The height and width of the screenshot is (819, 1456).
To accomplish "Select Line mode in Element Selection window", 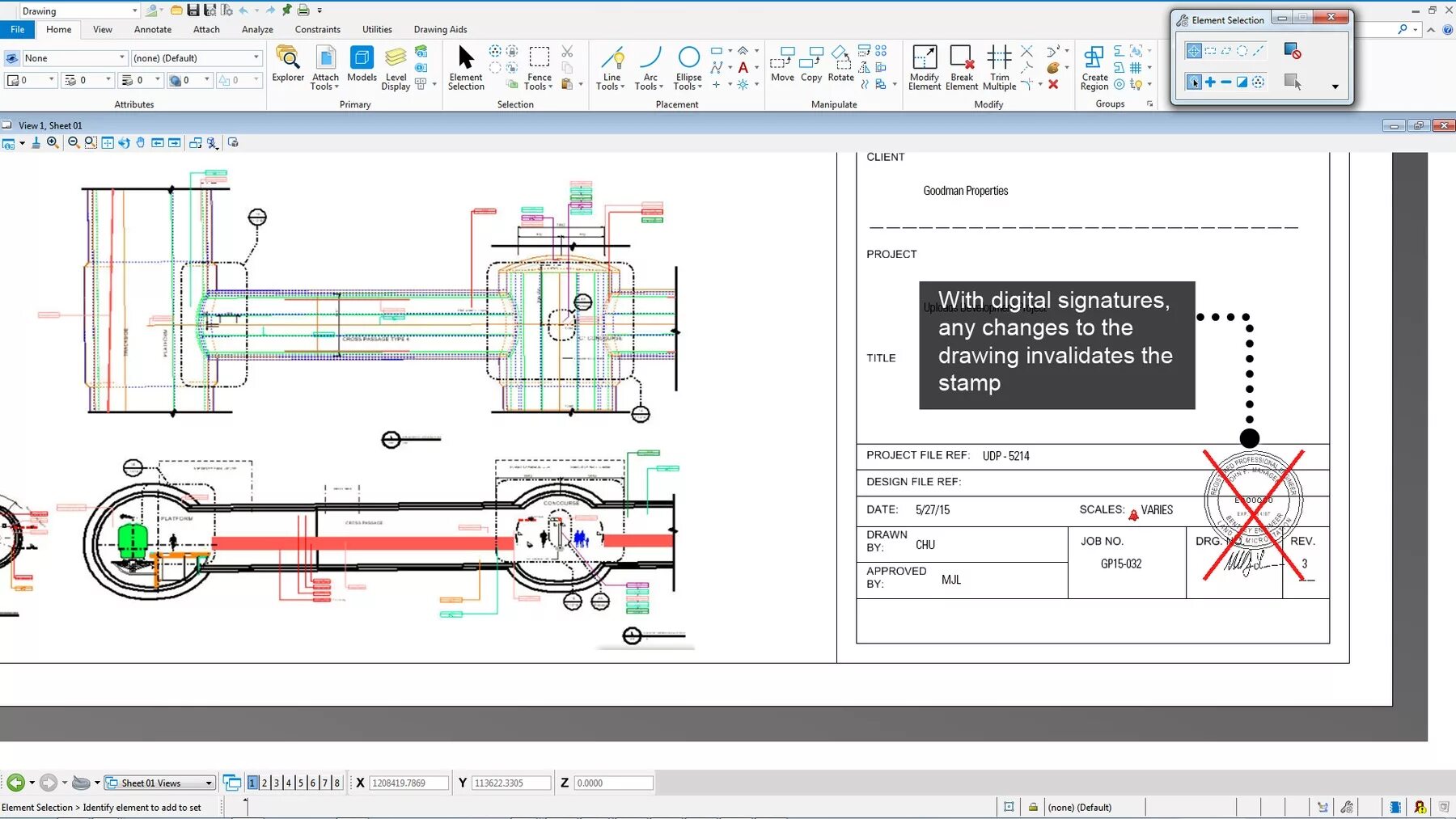I will [1259, 51].
